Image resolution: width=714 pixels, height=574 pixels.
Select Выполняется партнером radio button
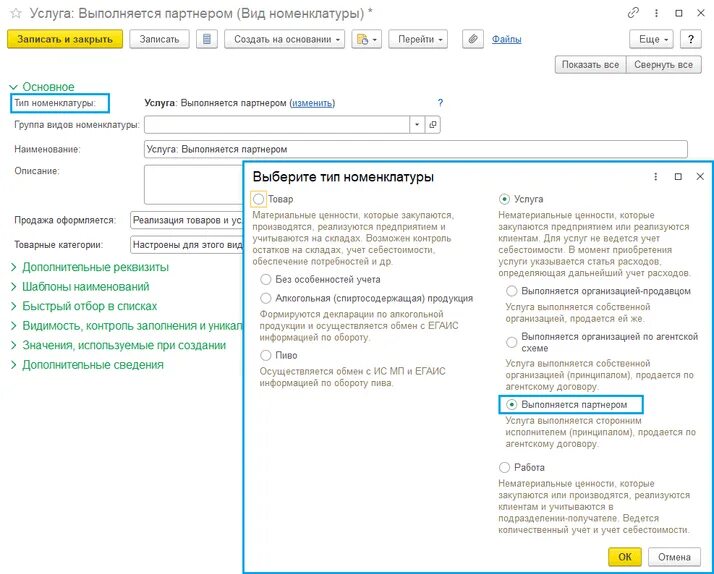511,404
